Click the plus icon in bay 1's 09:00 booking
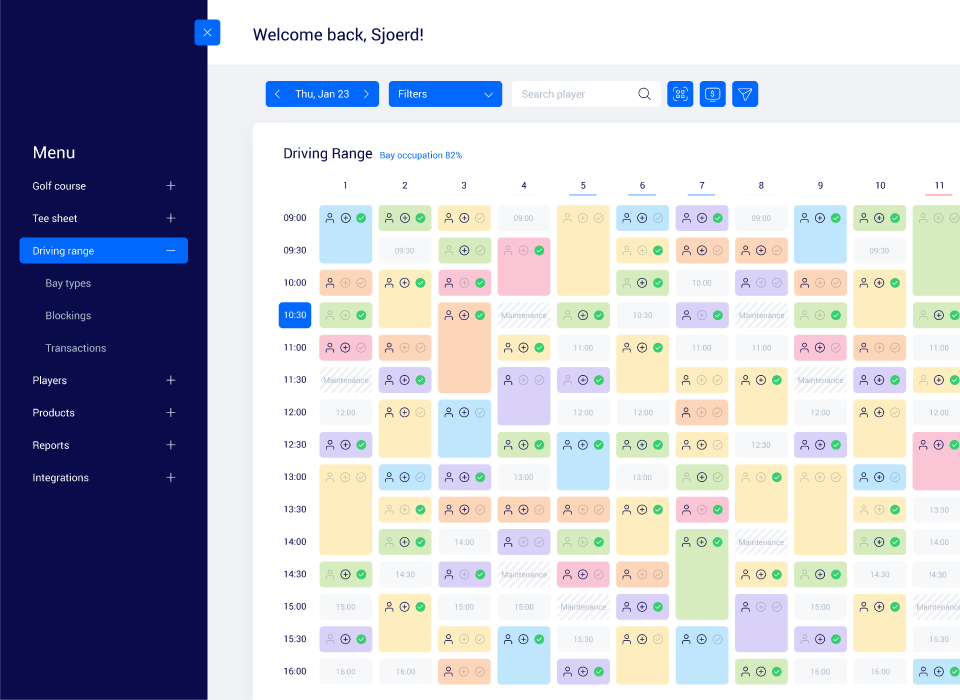The height and width of the screenshot is (700, 960). tap(345, 218)
